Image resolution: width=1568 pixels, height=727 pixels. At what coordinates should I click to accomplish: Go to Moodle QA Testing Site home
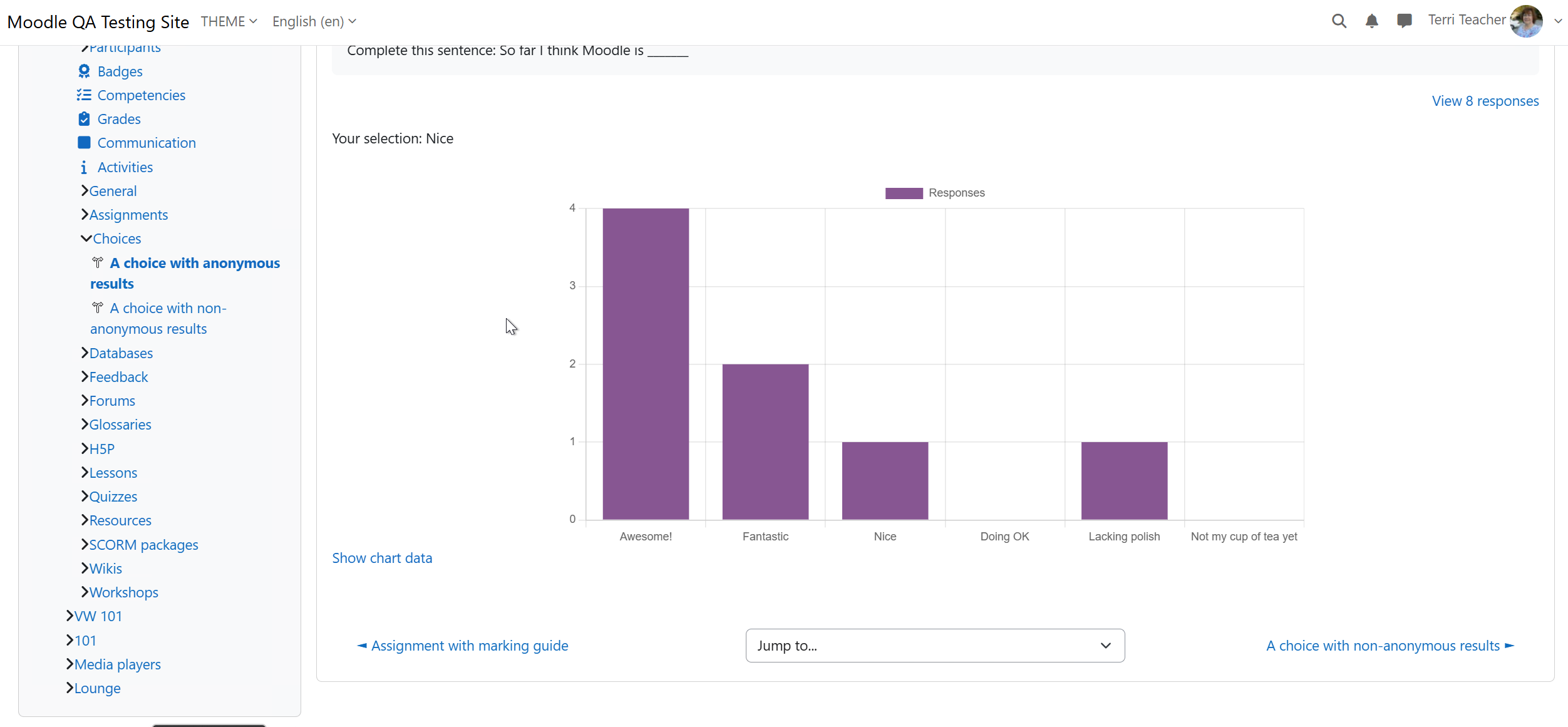(x=98, y=22)
